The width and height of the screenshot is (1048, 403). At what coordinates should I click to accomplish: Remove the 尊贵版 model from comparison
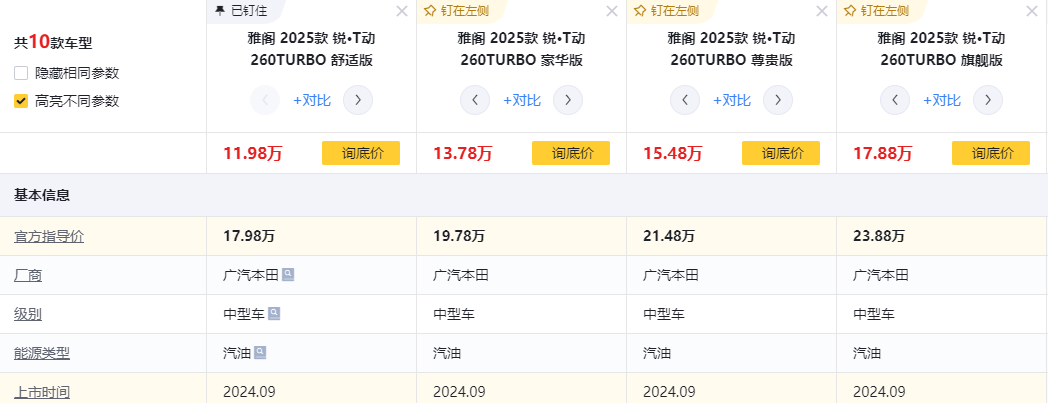[822, 11]
